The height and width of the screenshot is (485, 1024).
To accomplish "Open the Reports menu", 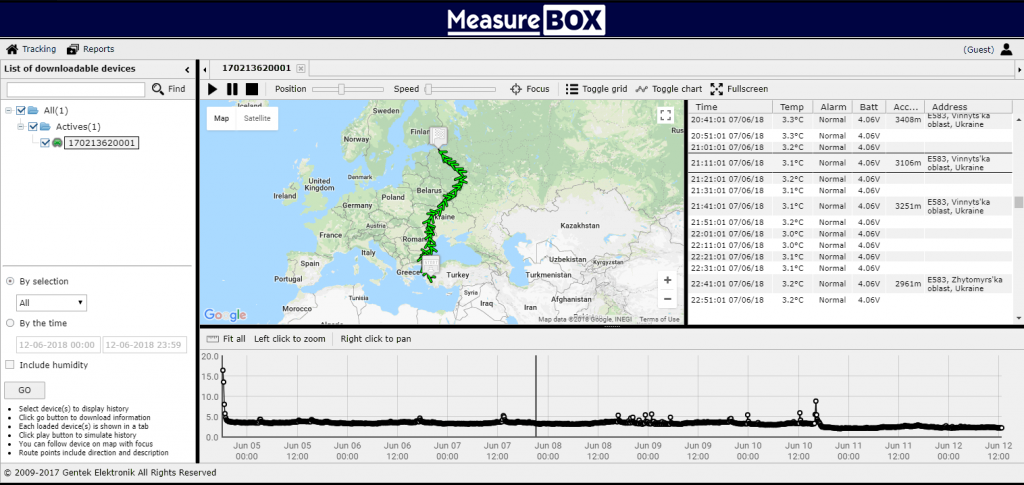I will click(90, 49).
